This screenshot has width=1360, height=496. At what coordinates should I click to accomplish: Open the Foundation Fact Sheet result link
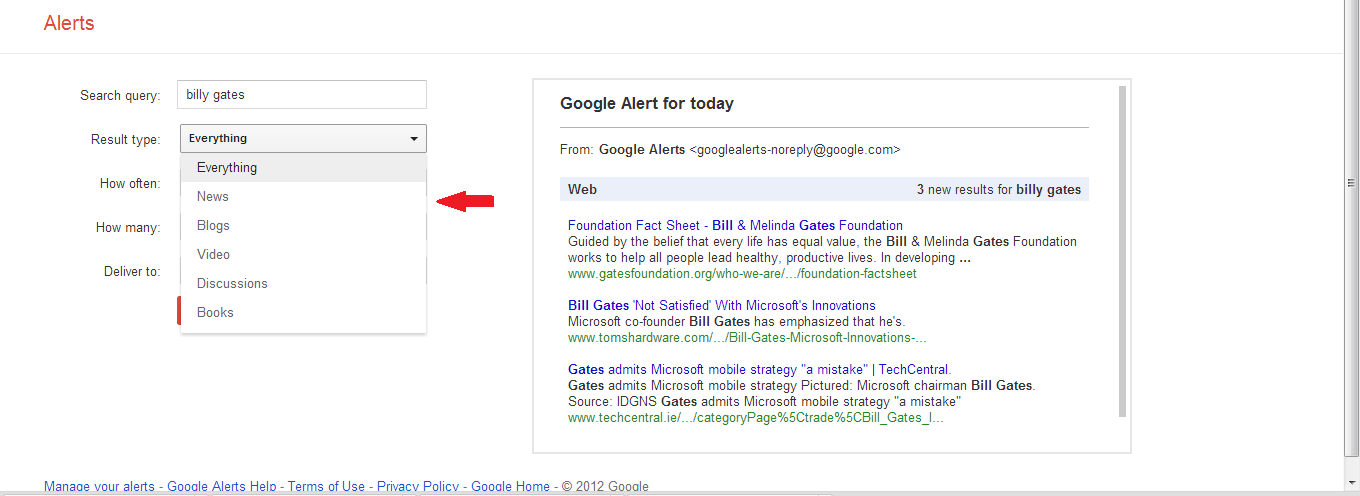point(735,225)
